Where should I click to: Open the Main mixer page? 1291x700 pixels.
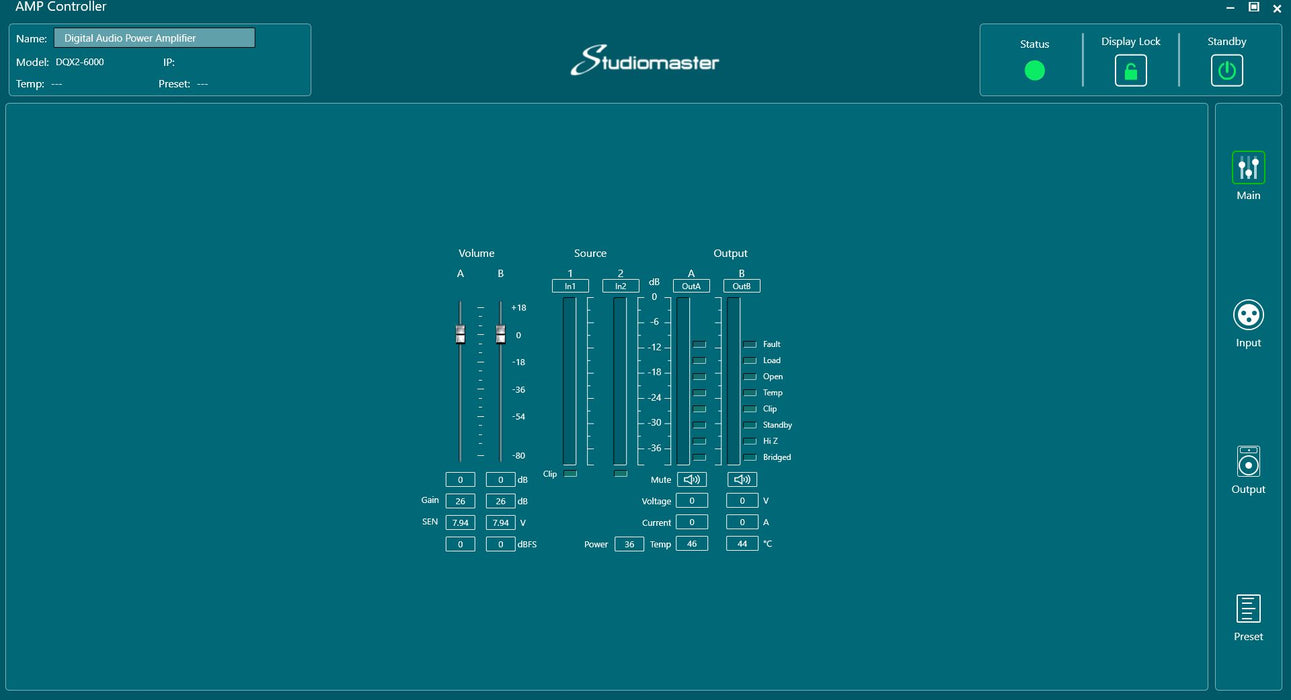[x=1248, y=169]
